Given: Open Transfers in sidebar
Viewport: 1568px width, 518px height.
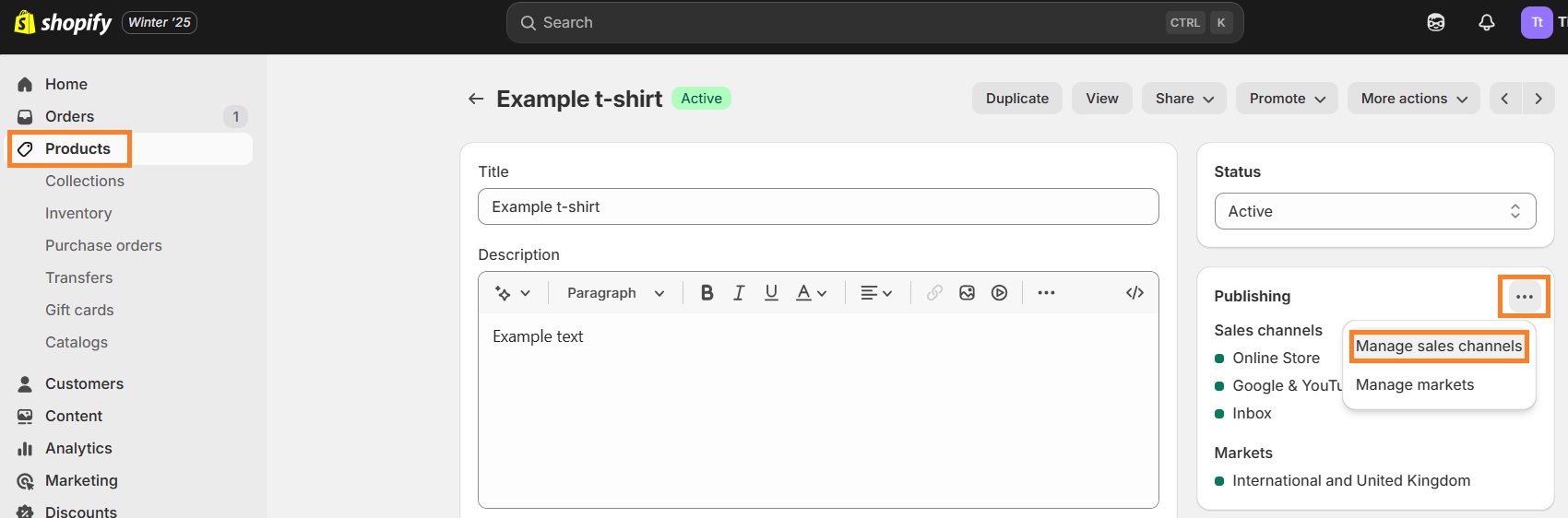Looking at the screenshot, I should coord(78,277).
